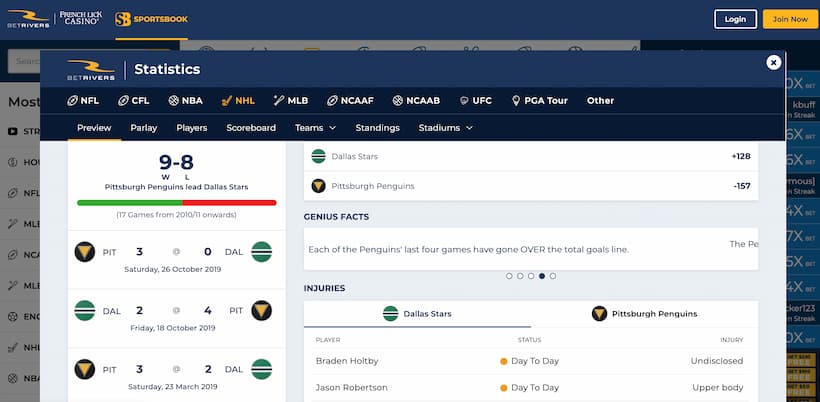This screenshot has height=402, width=820.
Task: Select the NFL football icon tab
Action: click(x=83, y=100)
